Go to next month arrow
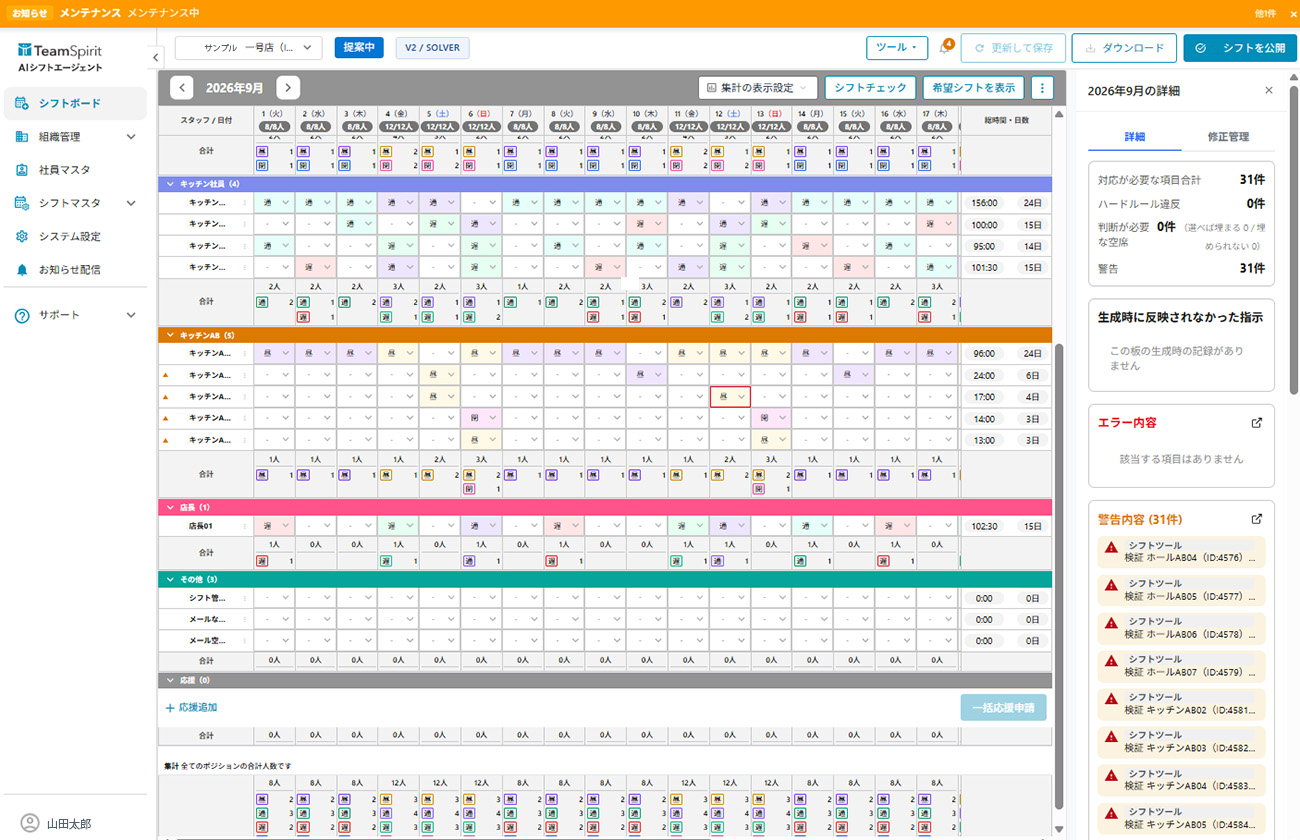 point(288,87)
